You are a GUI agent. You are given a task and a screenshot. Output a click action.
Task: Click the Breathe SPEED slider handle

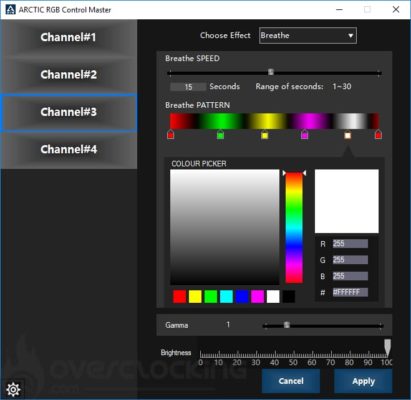(x=271, y=72)
